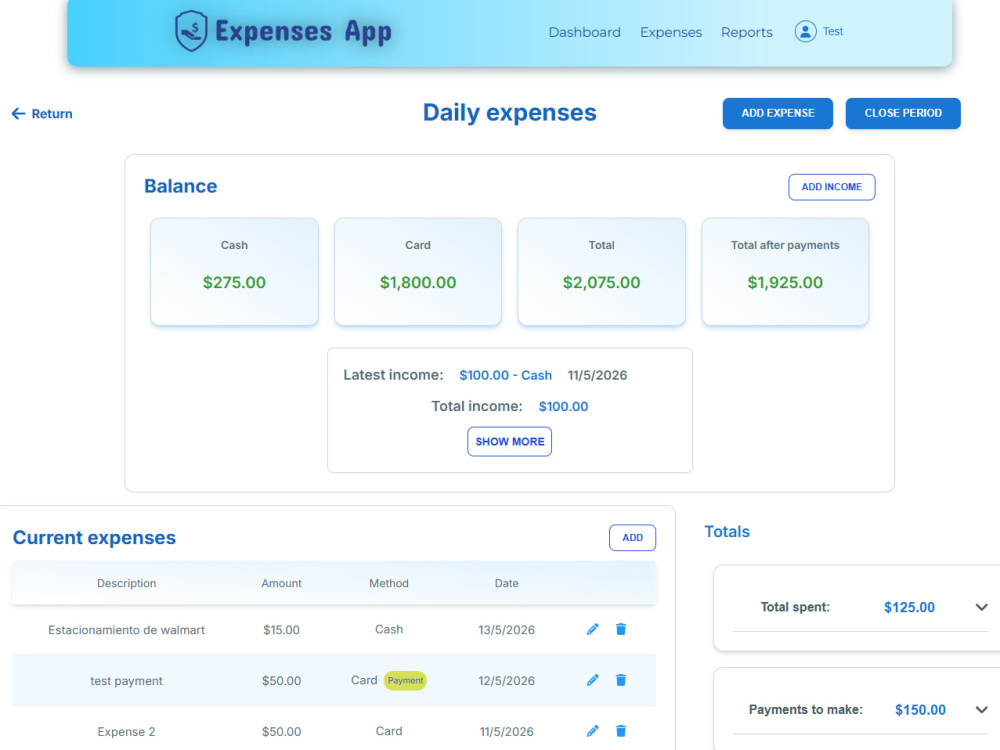Open the Reports nav item
The width and height of the screenshot is (1000, 750).
[747, 32]
